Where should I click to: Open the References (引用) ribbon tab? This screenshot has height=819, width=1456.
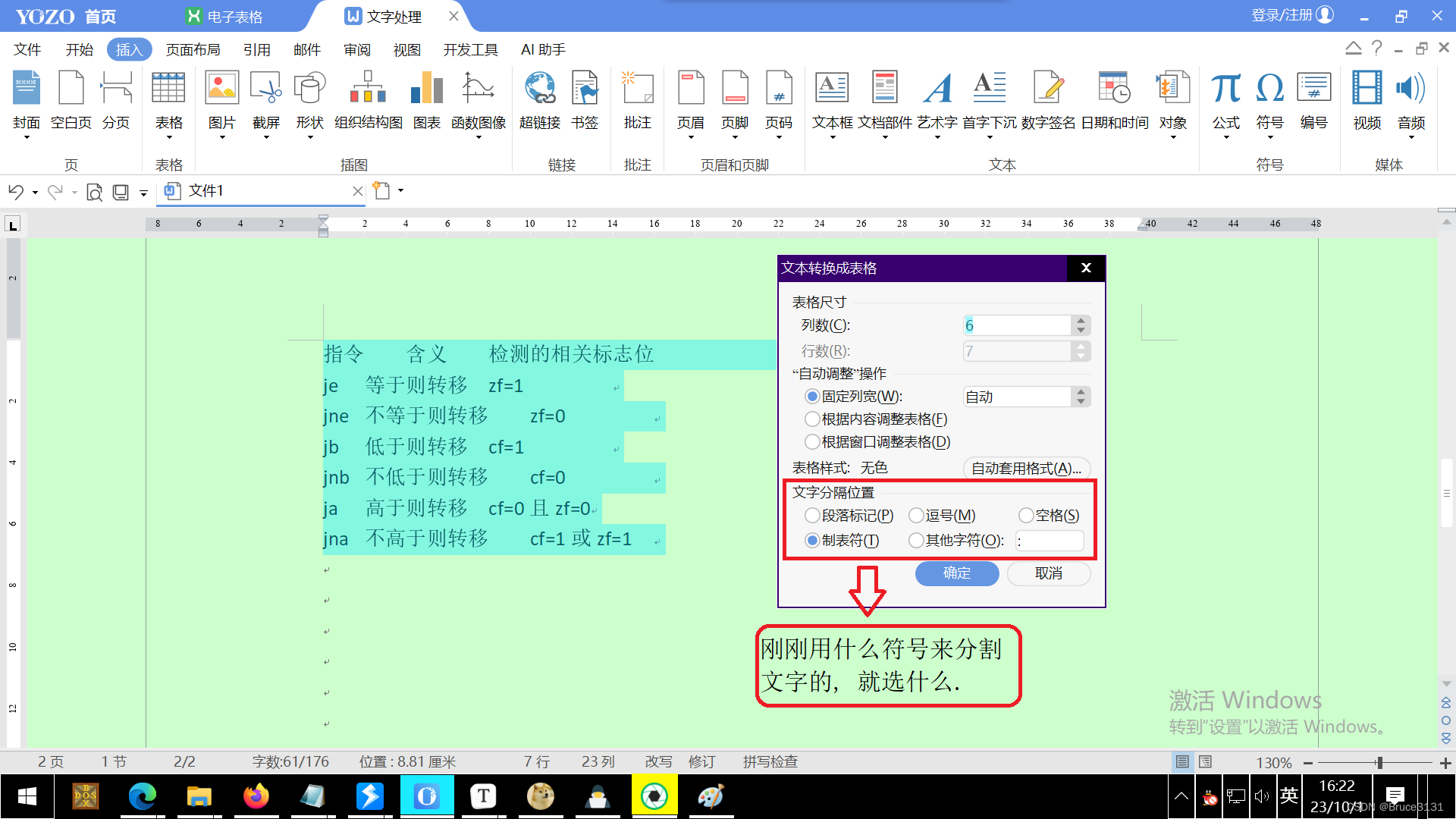(x=256, y=49)
